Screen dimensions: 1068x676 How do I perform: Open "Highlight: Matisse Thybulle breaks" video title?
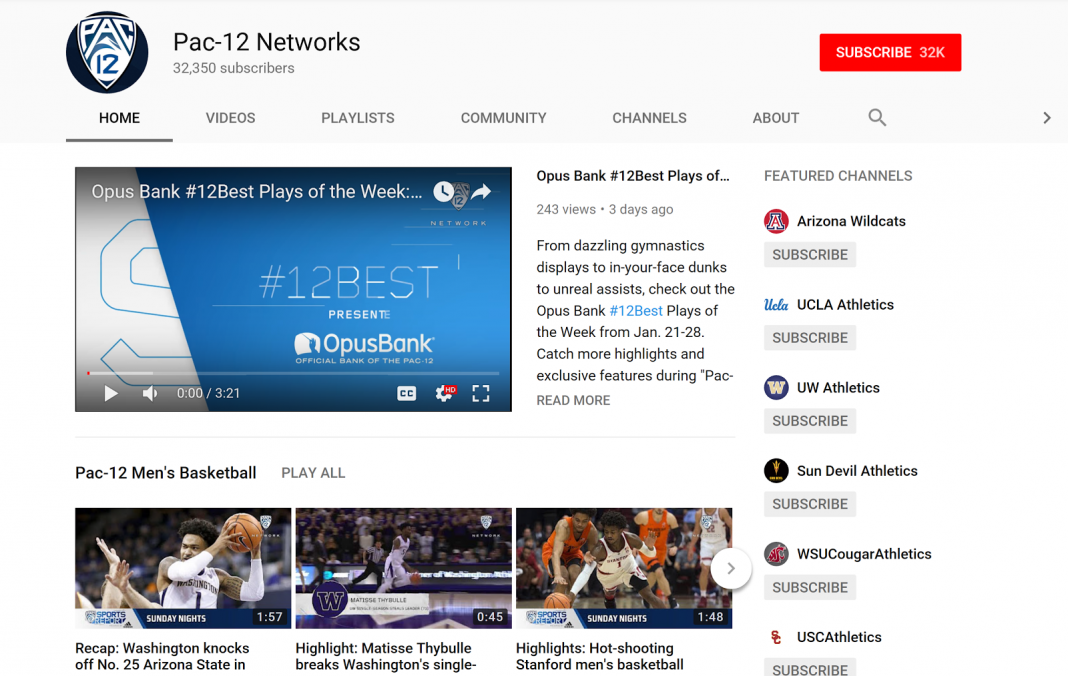[386, 656]
